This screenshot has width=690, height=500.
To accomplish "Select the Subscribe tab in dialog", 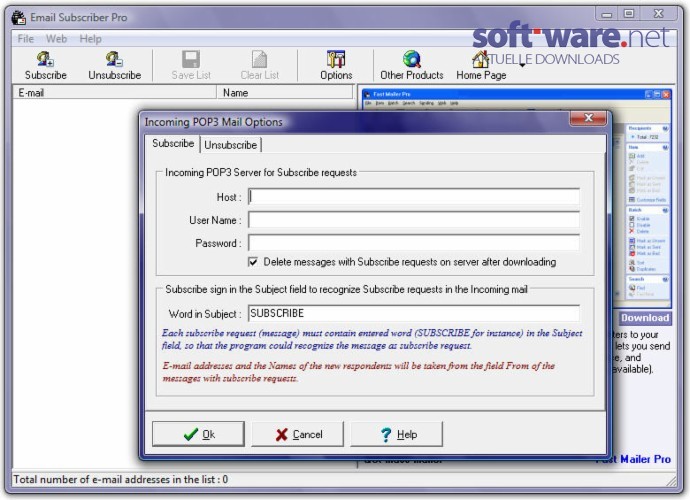I will pos(173,143).
